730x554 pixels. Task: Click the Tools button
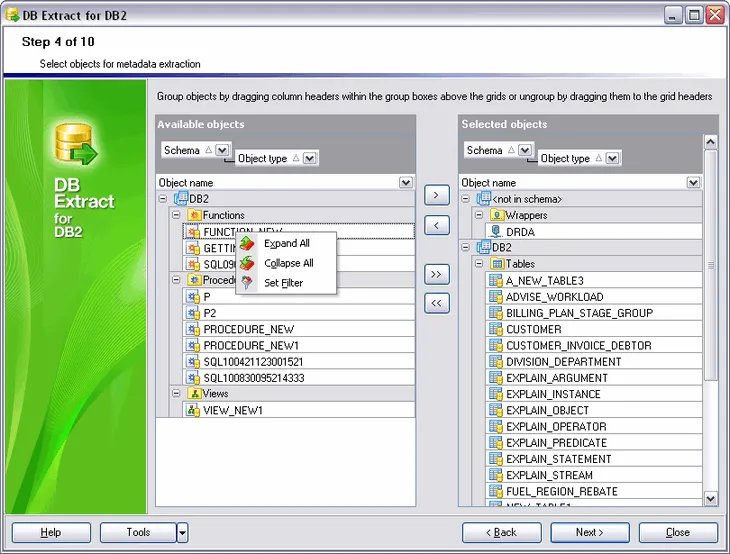coord(138,533)
